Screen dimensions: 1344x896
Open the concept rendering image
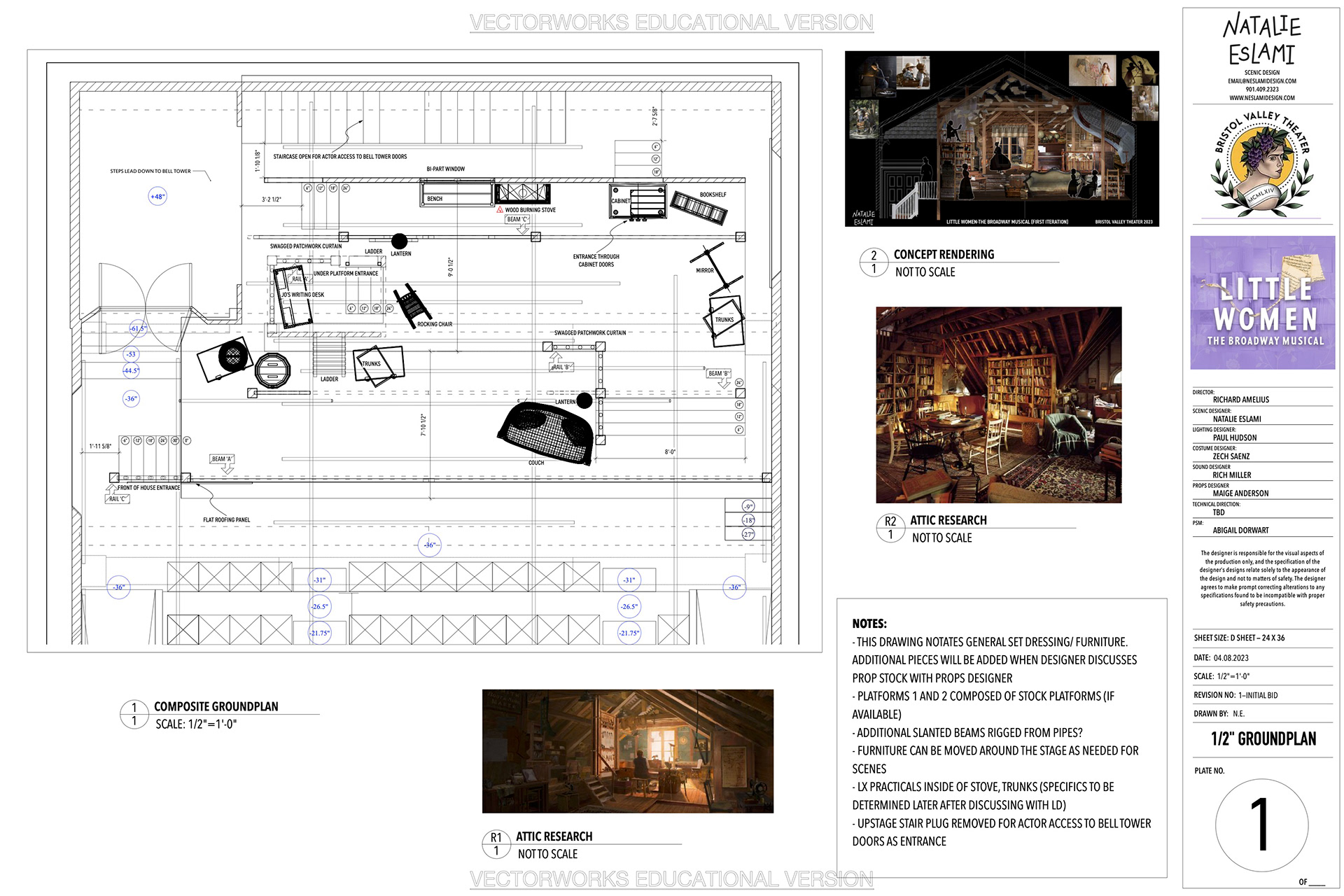[x=1002, y=139]
